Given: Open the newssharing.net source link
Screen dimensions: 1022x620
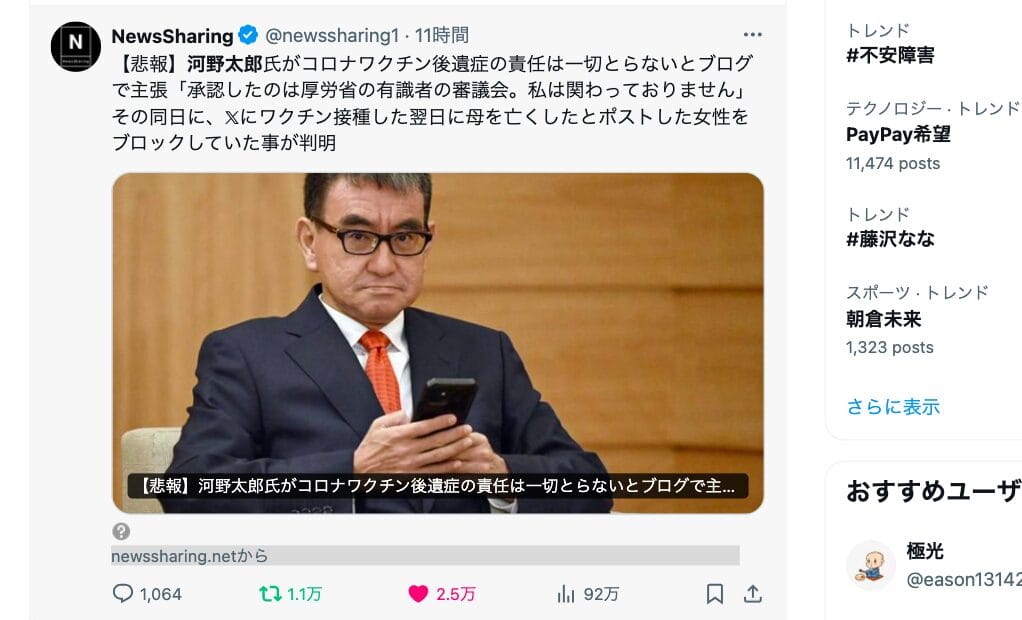Looking at the screenshot, I should (190, 556).
